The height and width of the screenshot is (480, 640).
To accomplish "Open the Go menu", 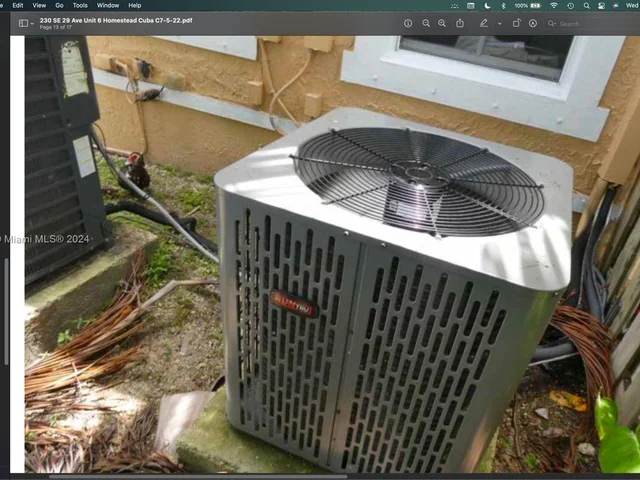I will tap(59, 5).
